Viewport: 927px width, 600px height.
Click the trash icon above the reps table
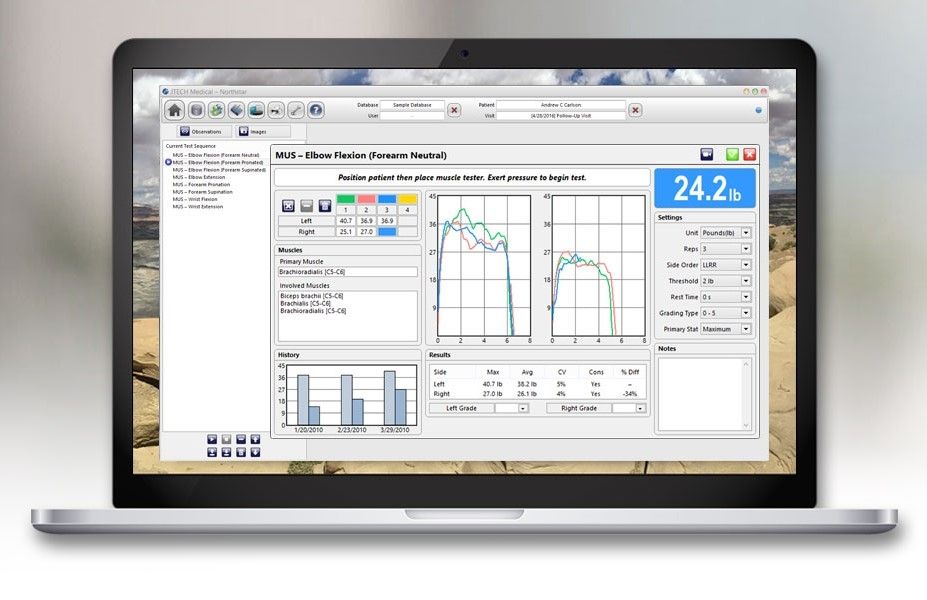click(325, 205)
